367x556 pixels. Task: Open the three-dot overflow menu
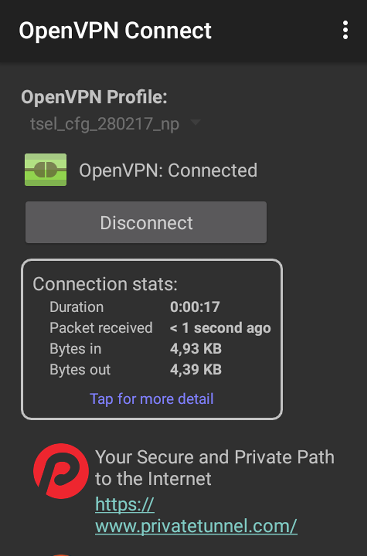pyautogui.click(x=345, y=30)
